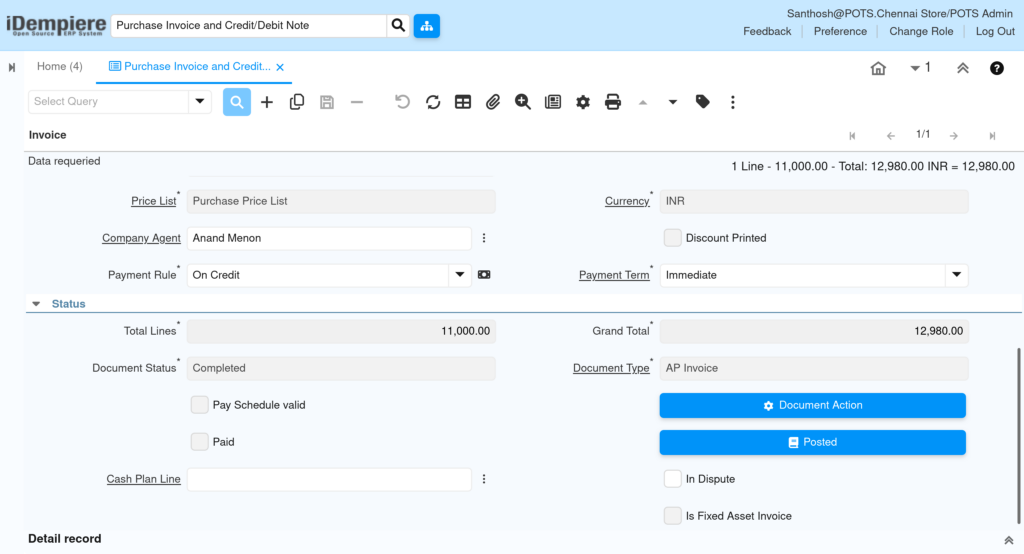Click the Feedback link
The height and width of the screenshot is (554, 1024).
(x=767, y=31)
